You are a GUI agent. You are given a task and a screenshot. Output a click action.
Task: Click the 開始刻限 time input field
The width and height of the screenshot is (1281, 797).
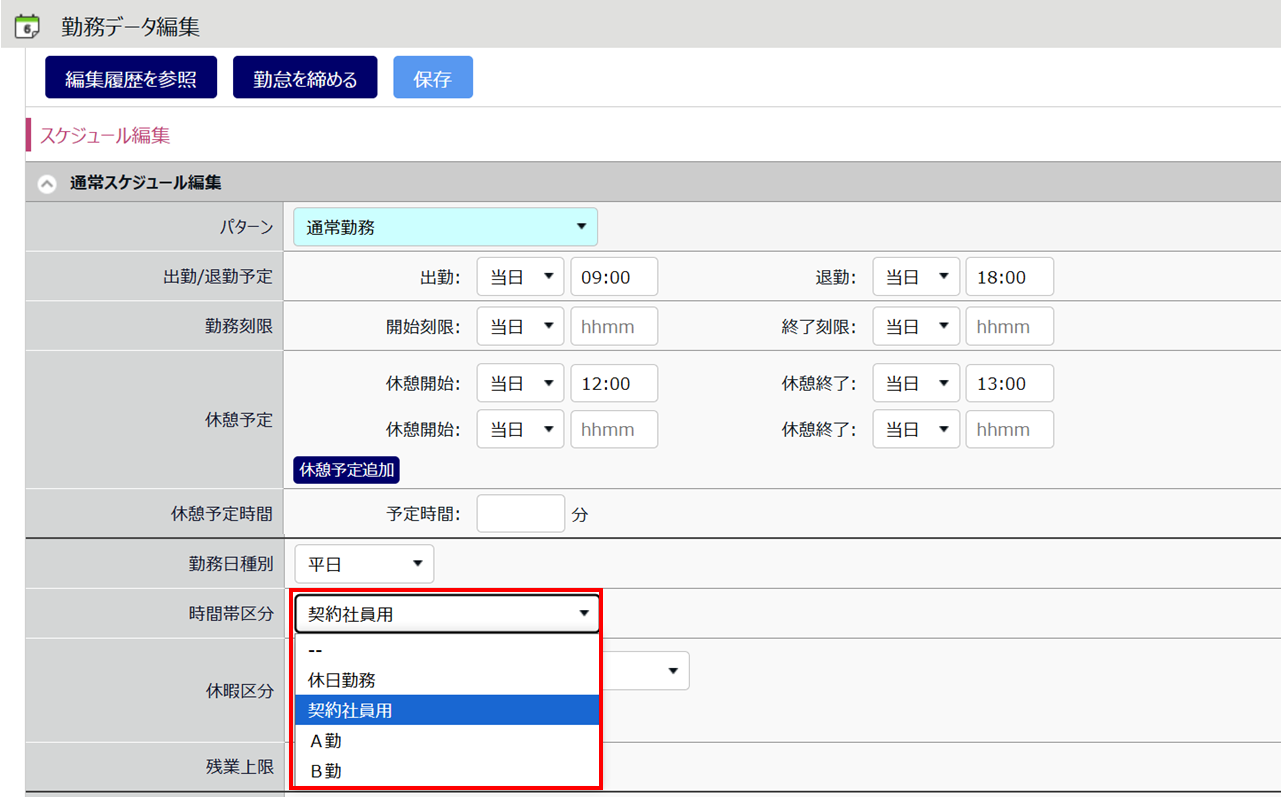coord(613,327)
